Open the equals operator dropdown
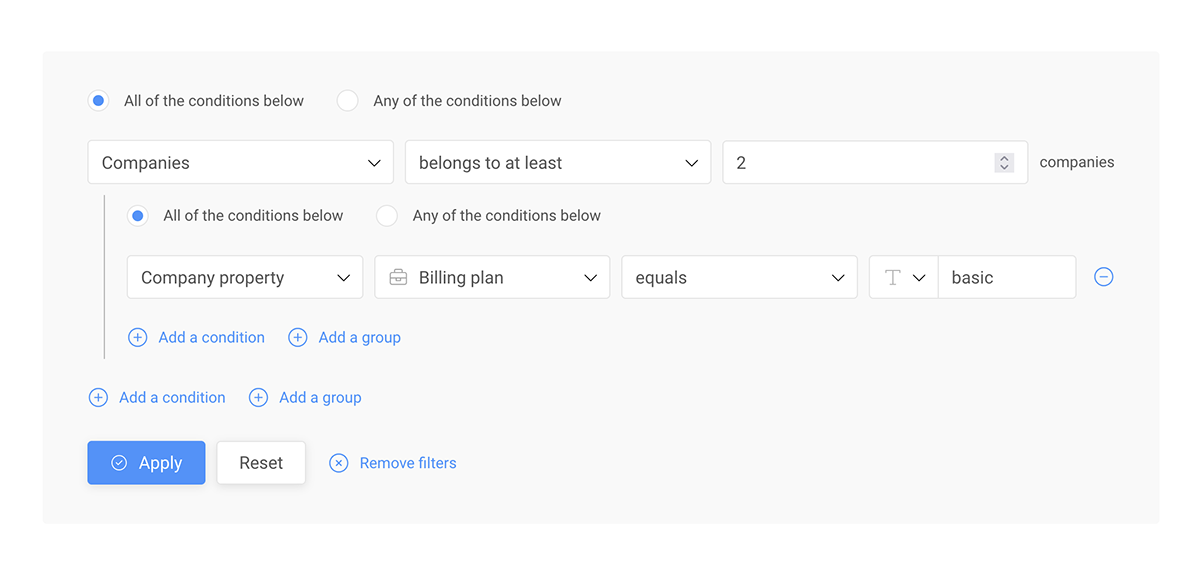 [740, 277]
